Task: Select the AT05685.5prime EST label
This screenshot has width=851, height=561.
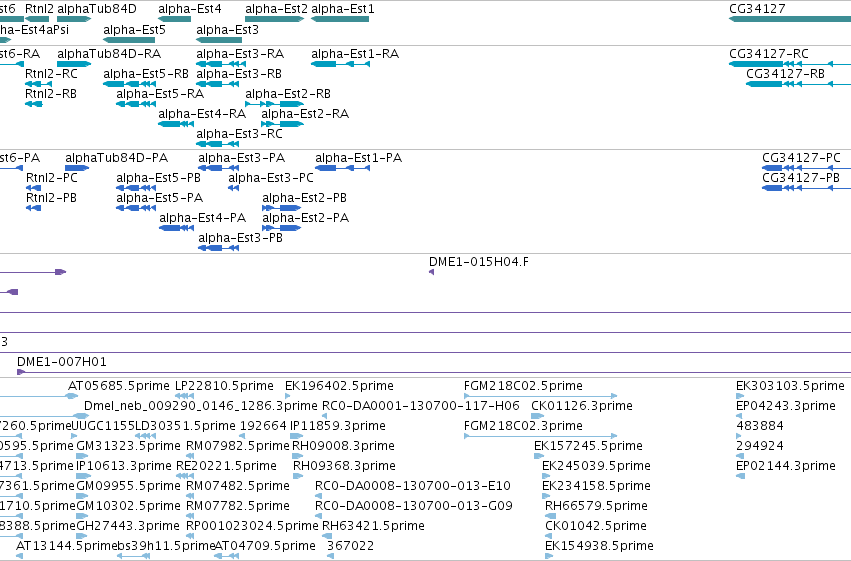Action: (119, 386)
